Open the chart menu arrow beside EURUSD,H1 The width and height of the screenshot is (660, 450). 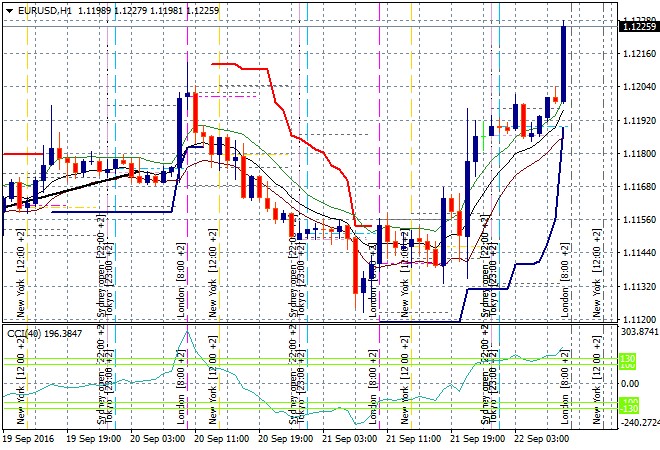pos(9,9)
